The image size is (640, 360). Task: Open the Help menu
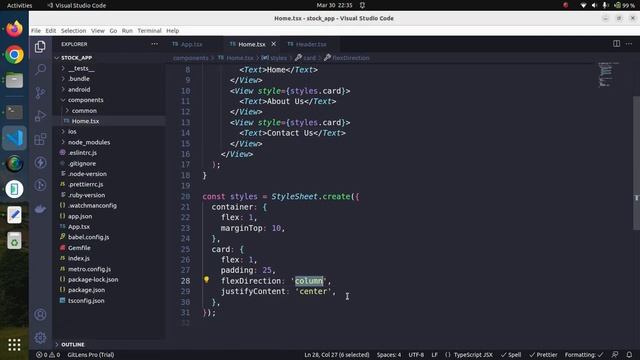(x=173, y=31)
